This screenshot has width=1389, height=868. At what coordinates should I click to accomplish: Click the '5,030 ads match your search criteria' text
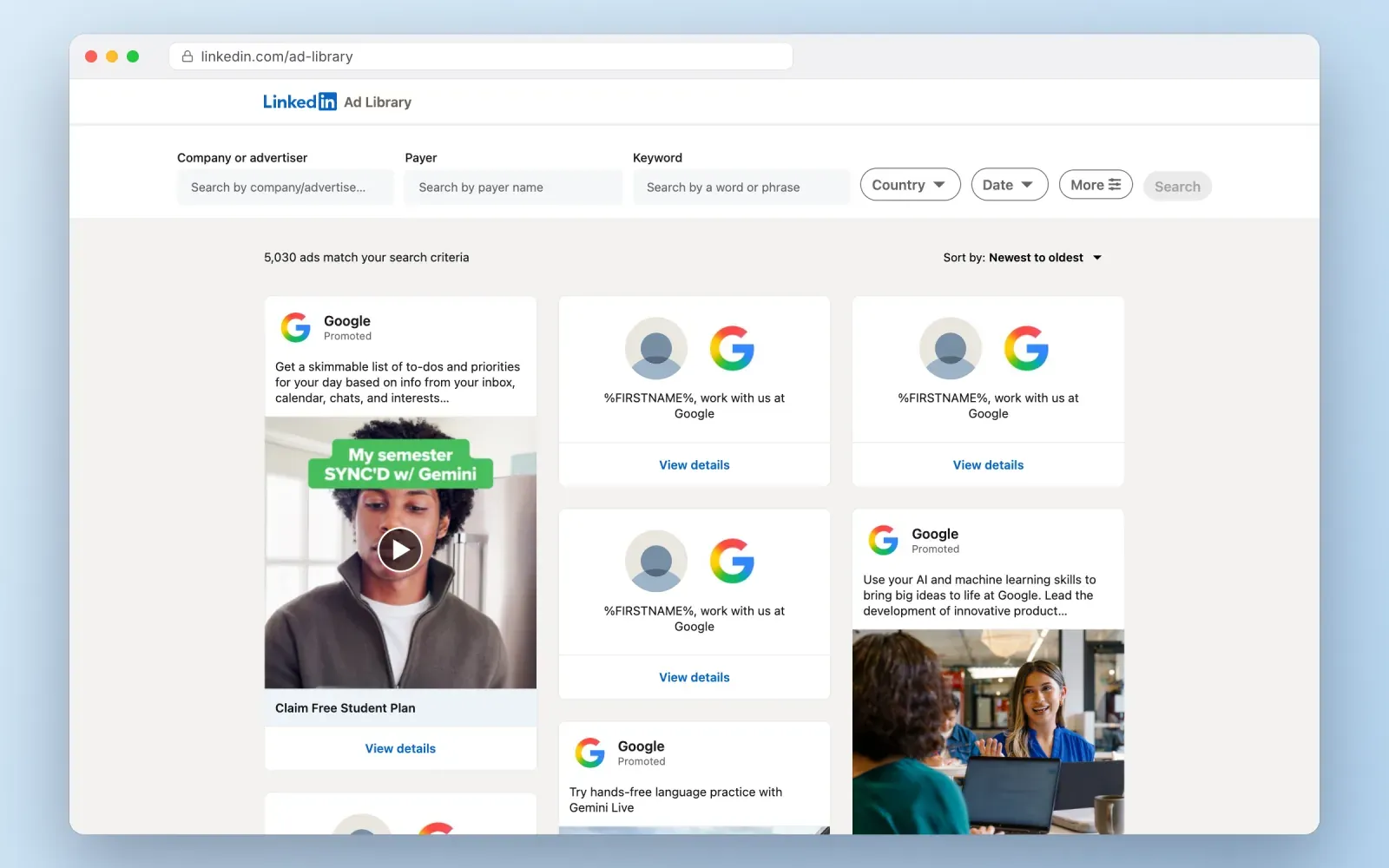point(366,258)
